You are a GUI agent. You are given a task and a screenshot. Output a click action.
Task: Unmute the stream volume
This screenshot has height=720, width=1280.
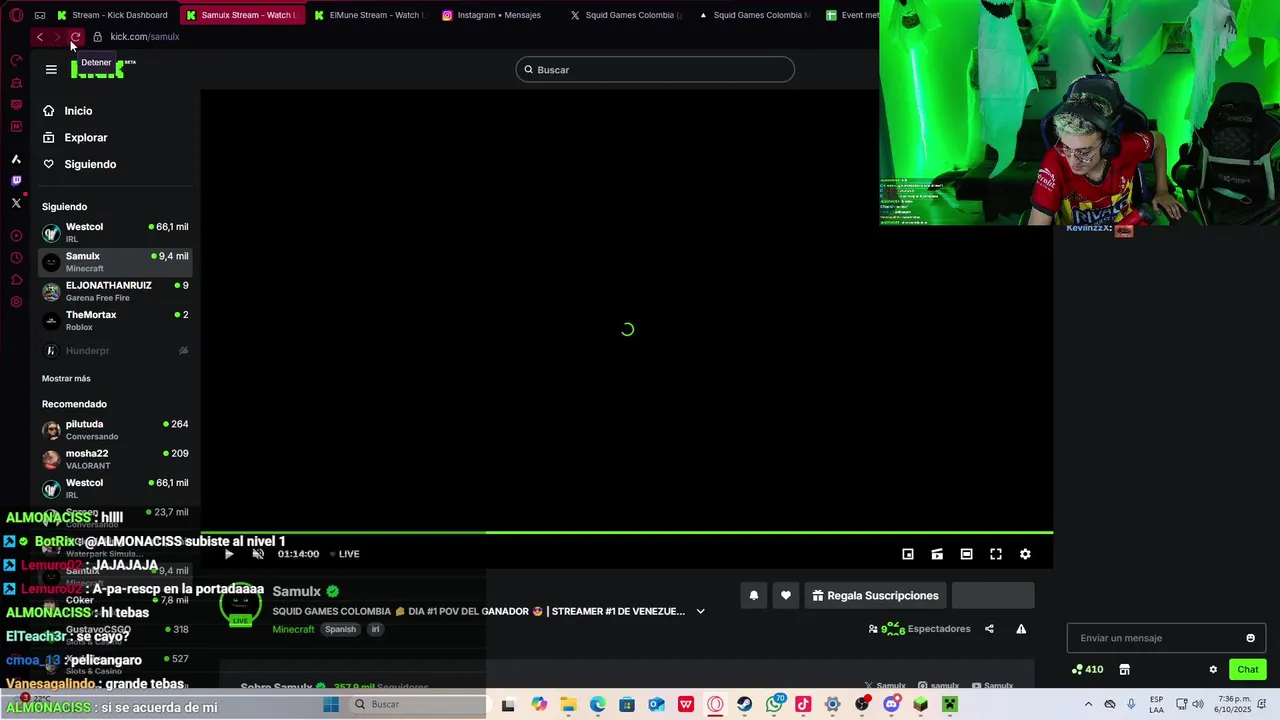tap(258, 554)
